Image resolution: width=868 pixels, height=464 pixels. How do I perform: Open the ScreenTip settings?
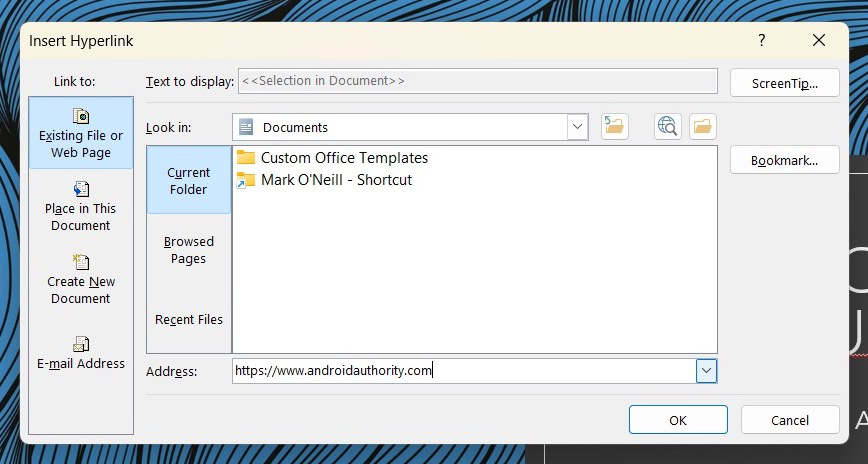click(x=784, y=83)
